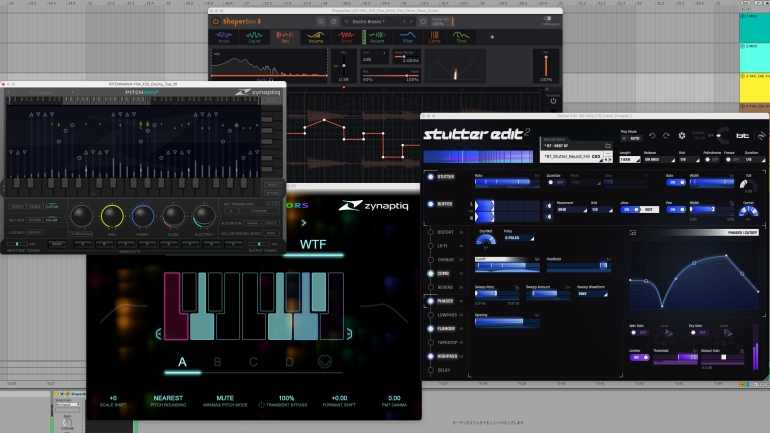The height and width of the screenshot is (433, 770).
Task: Toggle the Wet Gain switch
Action: (x=639, y=332)
